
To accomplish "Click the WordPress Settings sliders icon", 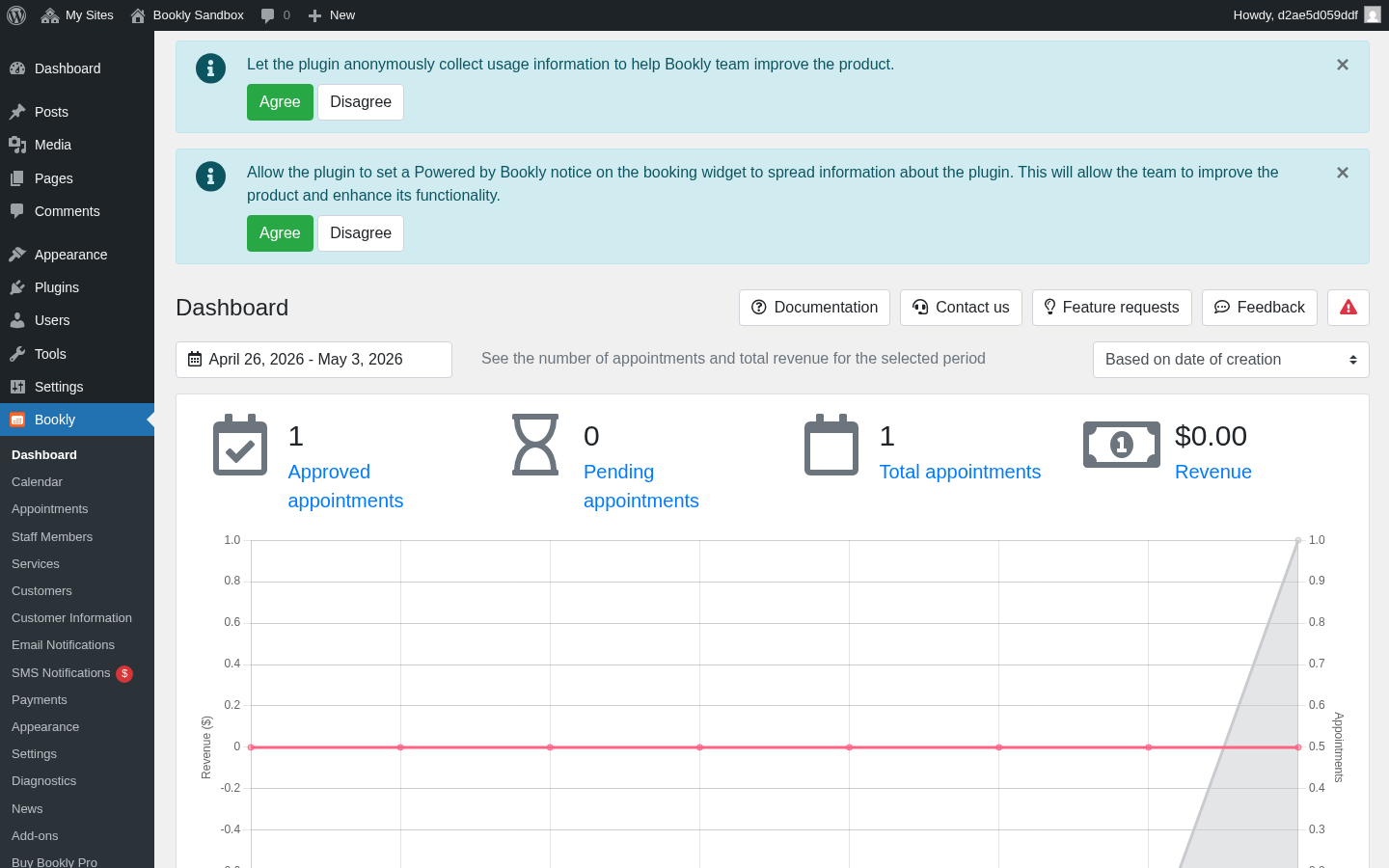I will 17,387.
